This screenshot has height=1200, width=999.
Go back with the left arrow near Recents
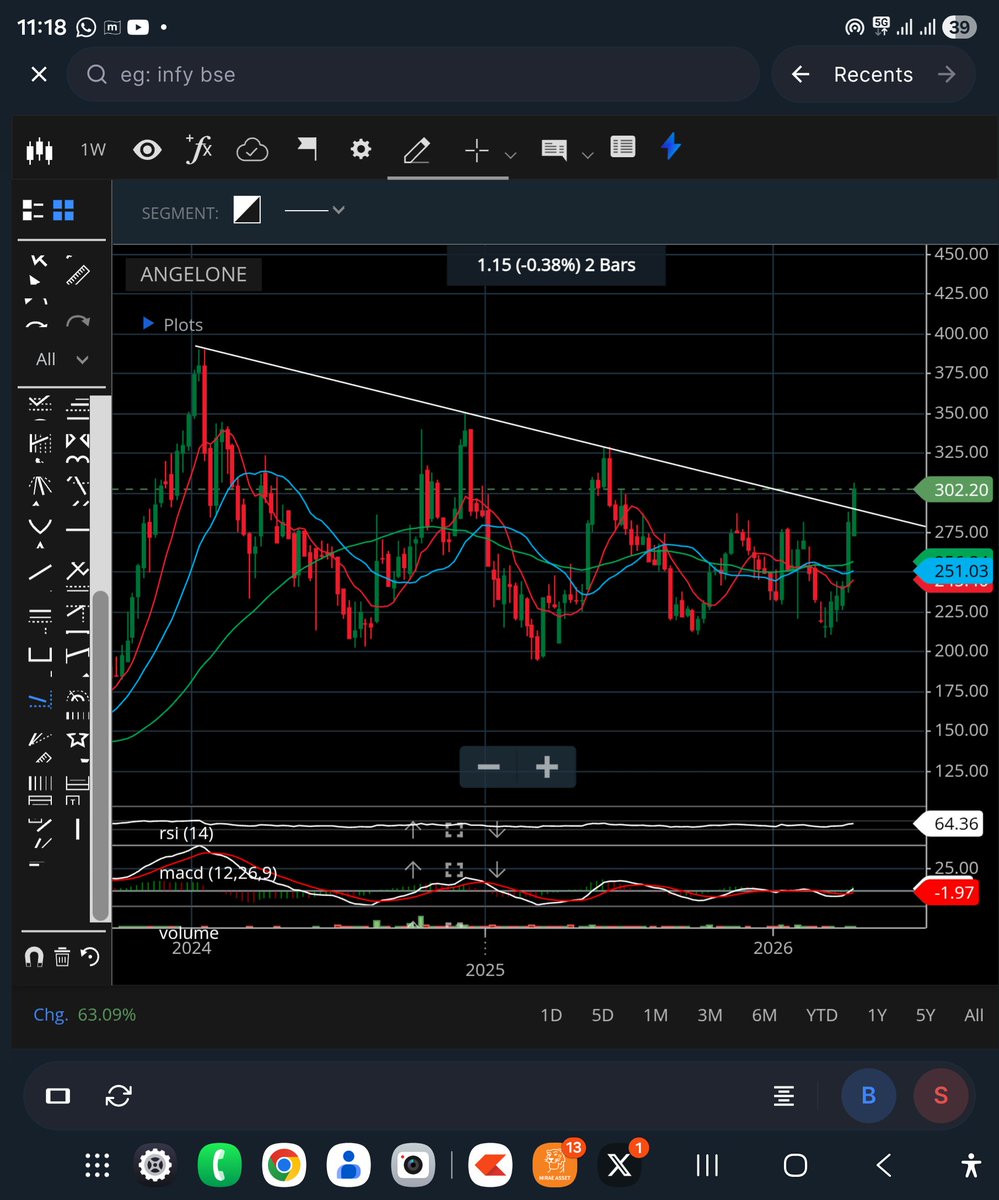tap(800, 74)
